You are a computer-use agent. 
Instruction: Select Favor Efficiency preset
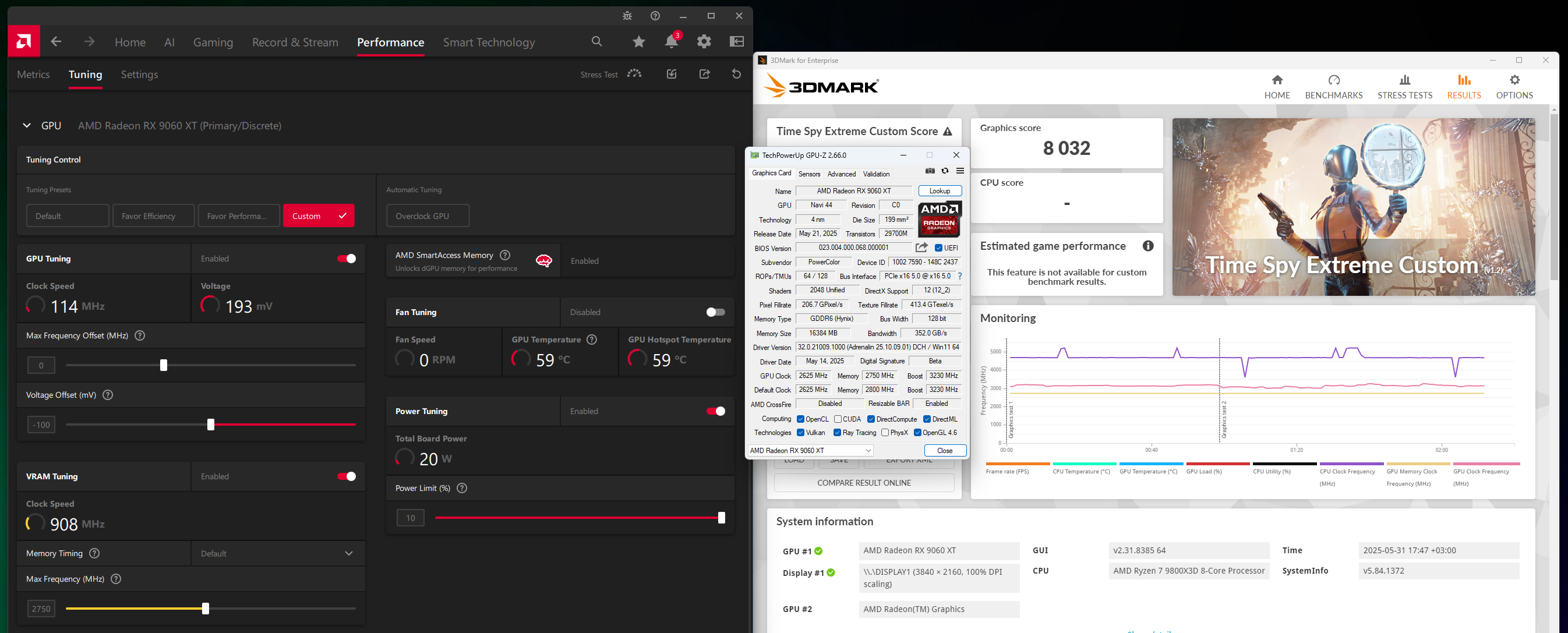pos(153,215)
